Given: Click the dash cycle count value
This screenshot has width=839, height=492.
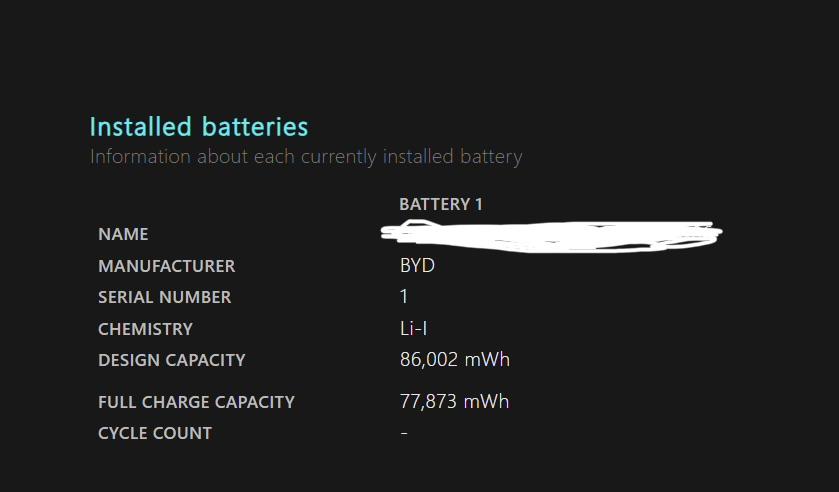Looking at the screenshot, I should point(404,433).
